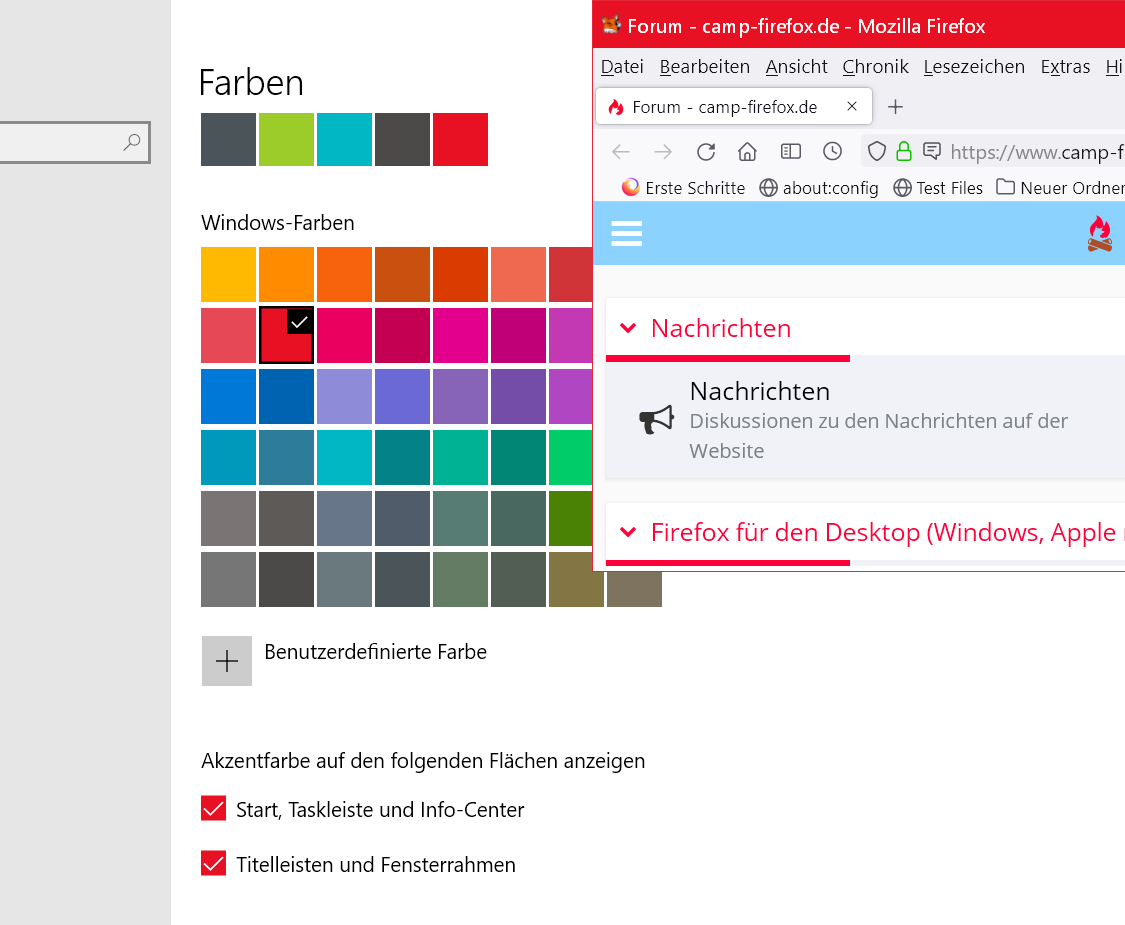Screen dimensions: 1125x925
Task: Reload the page in Firefox
Action: (706, 152)
